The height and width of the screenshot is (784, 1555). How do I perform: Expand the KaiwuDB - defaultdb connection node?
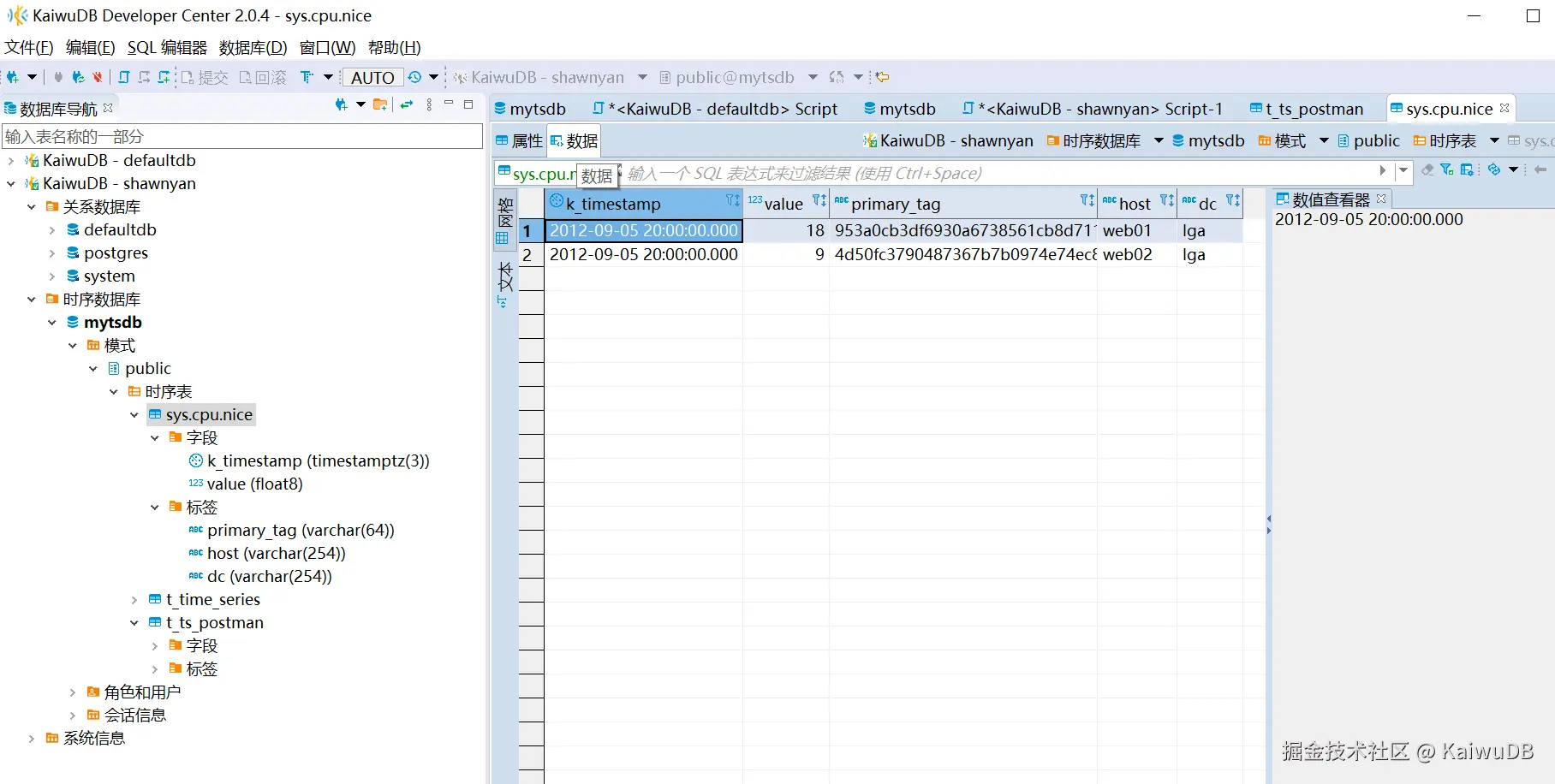[x=11, y=160]
